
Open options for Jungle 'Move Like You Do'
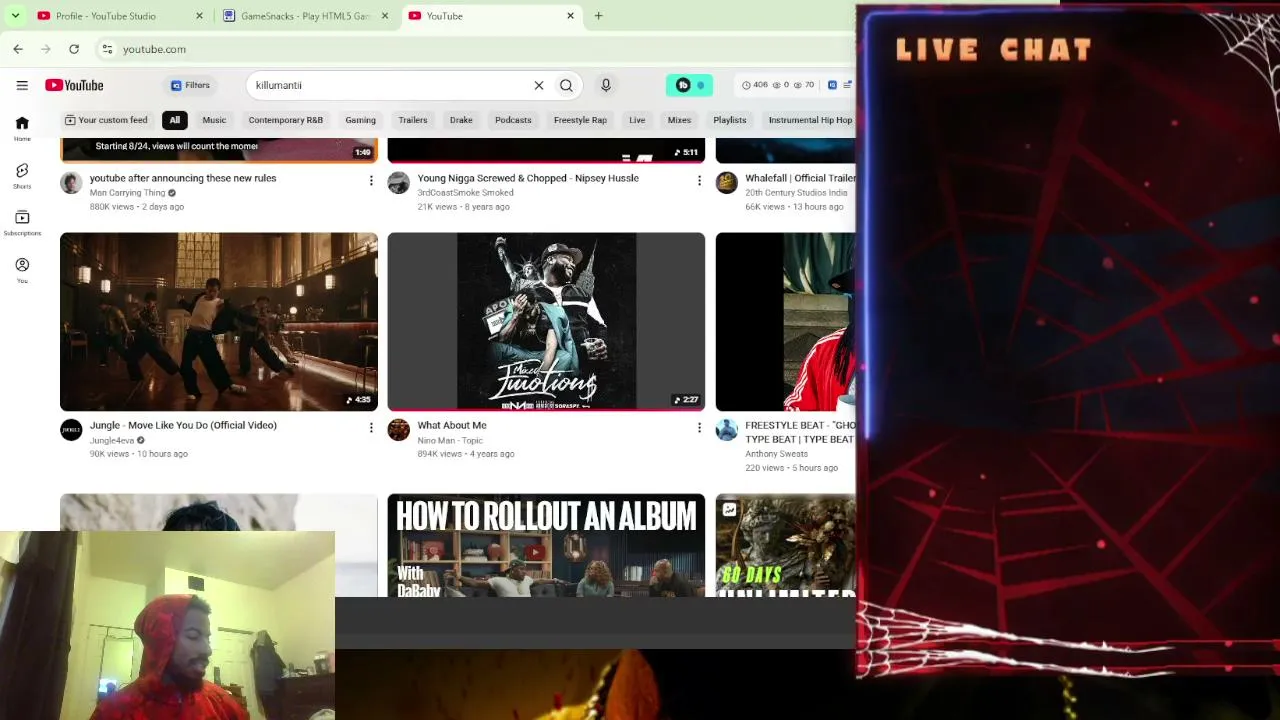[371, 428]
